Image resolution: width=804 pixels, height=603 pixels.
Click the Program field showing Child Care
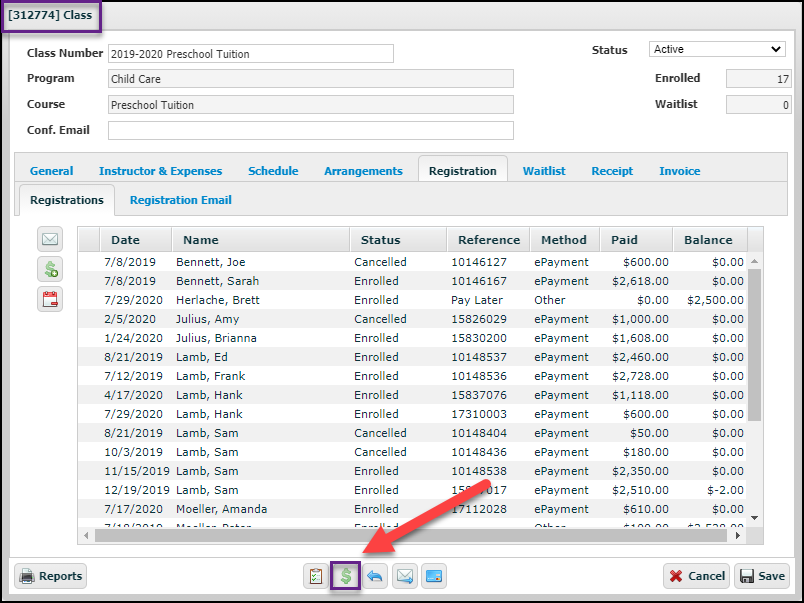coord(311,79)
